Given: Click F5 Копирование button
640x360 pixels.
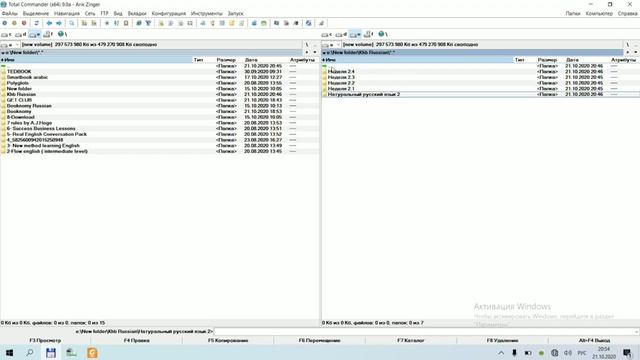Looking at the screenshot, I should [228, 340].
